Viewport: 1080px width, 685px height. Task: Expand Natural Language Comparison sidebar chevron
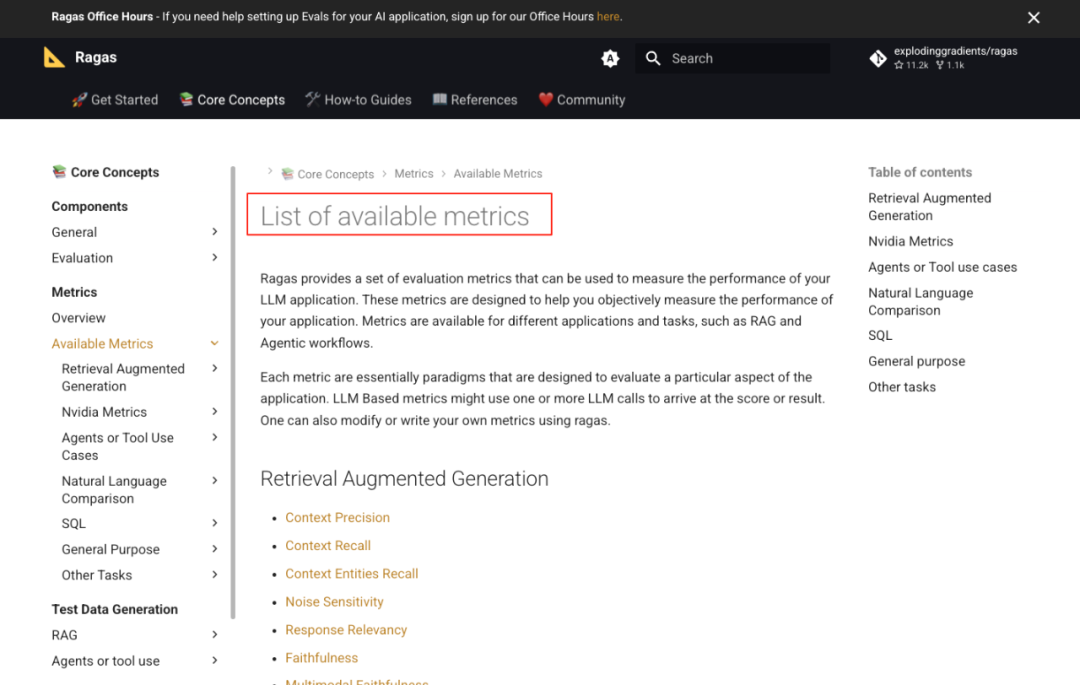[215, 481]
